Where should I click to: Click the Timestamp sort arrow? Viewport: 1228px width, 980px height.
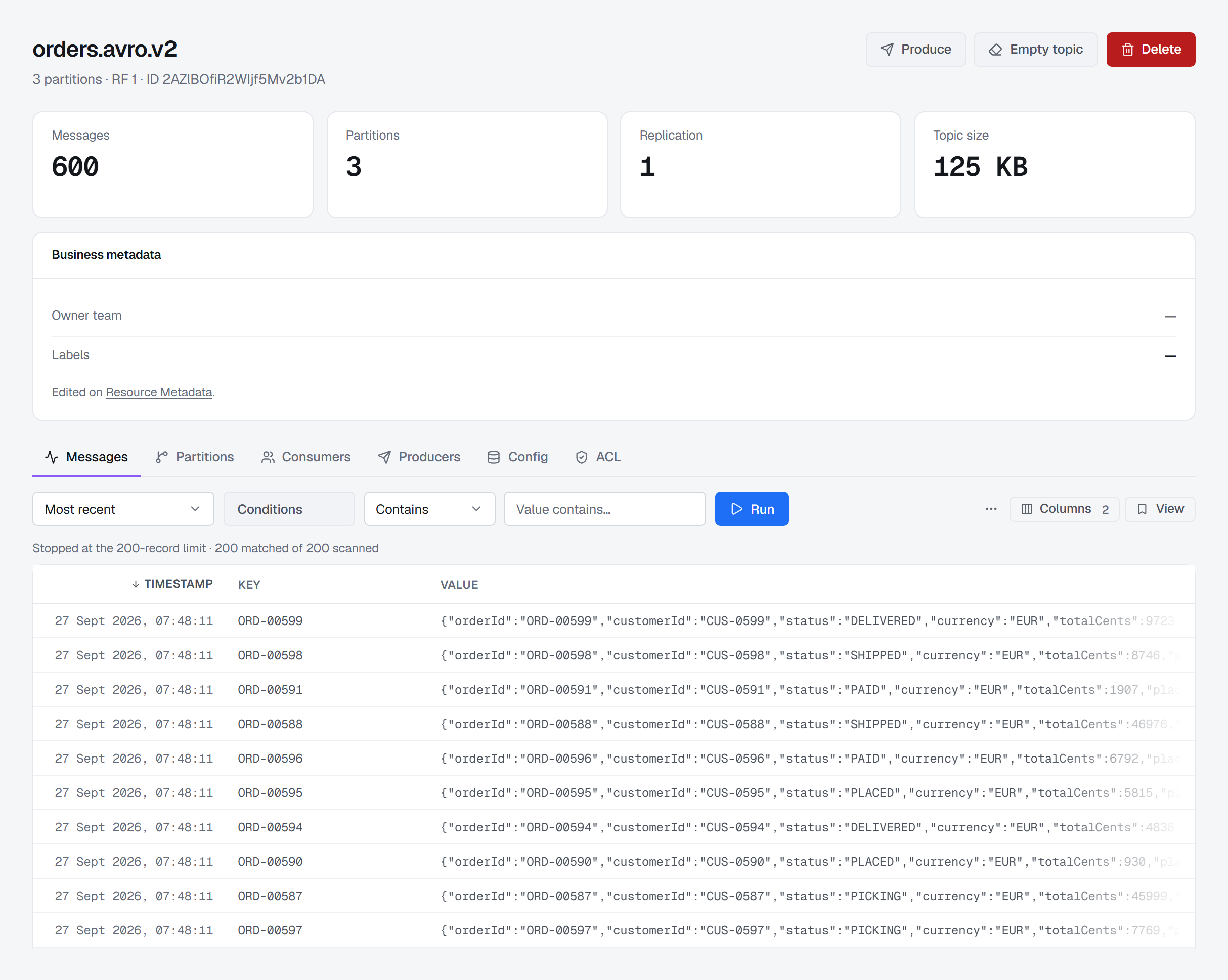[136, 584]
